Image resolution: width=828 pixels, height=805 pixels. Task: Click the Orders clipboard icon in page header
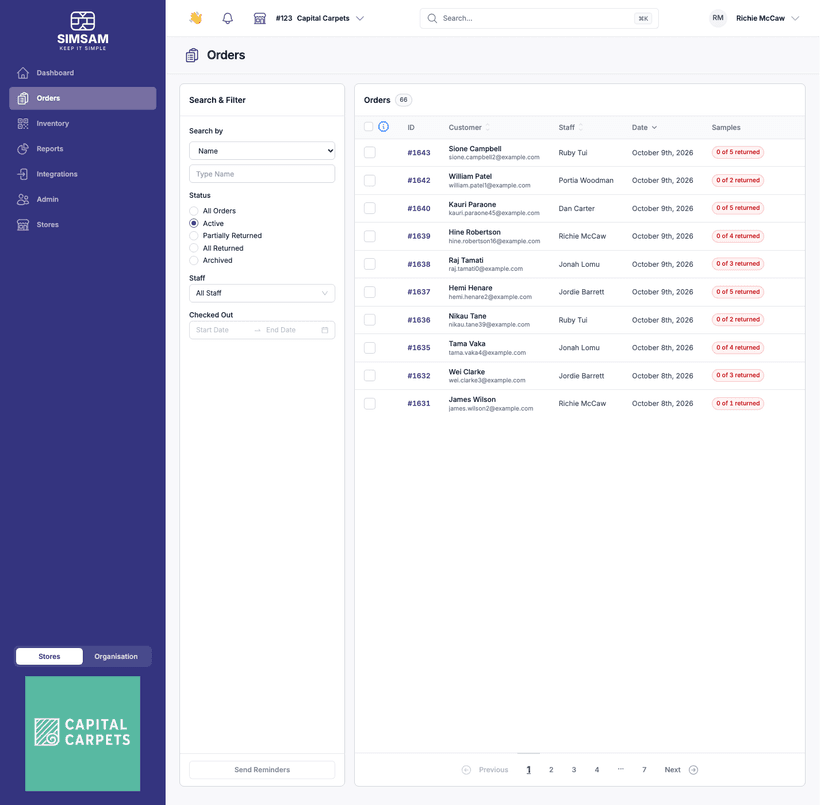[192, 55]
